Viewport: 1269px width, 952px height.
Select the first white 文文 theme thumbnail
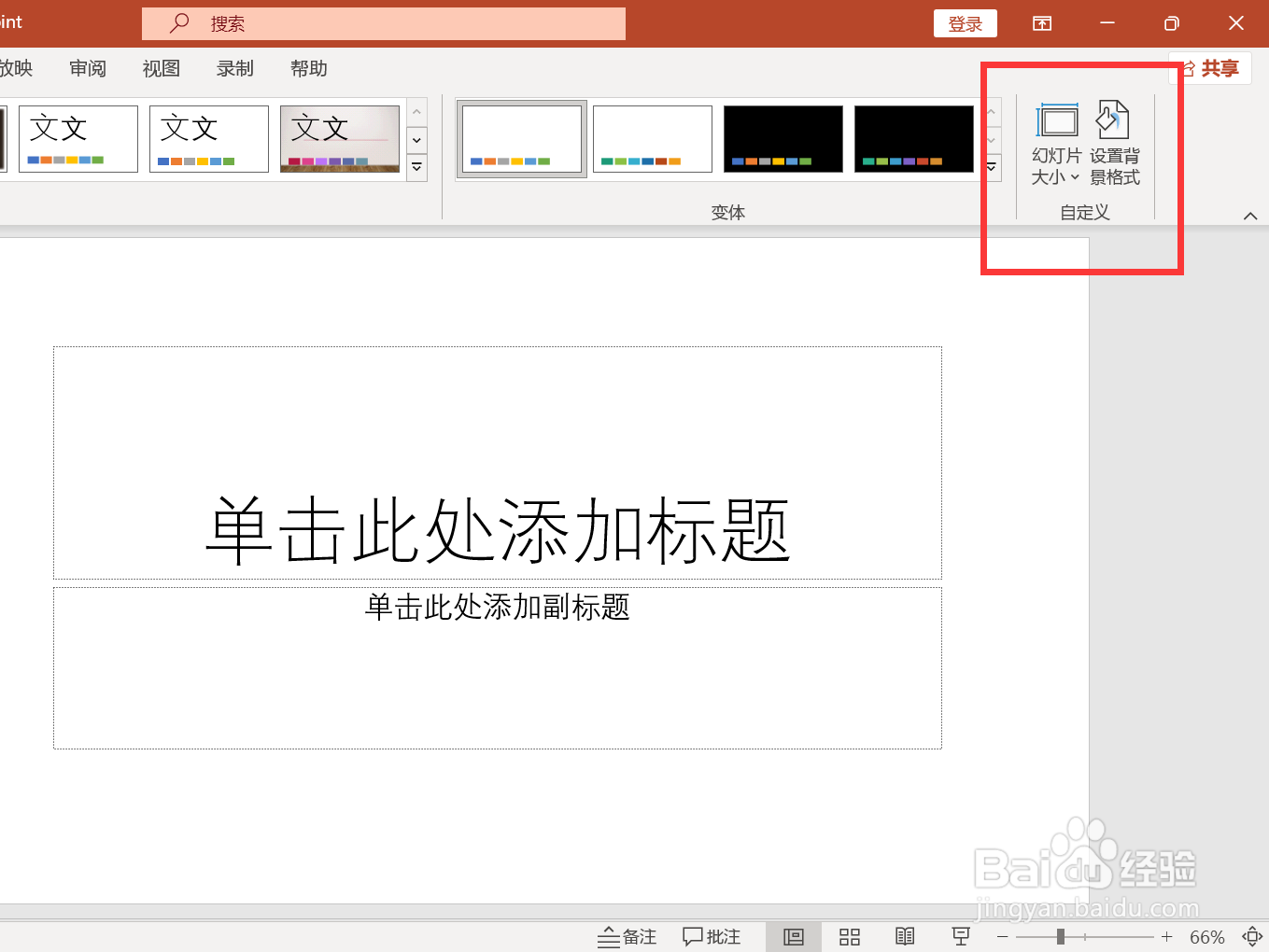coord(78,139)
